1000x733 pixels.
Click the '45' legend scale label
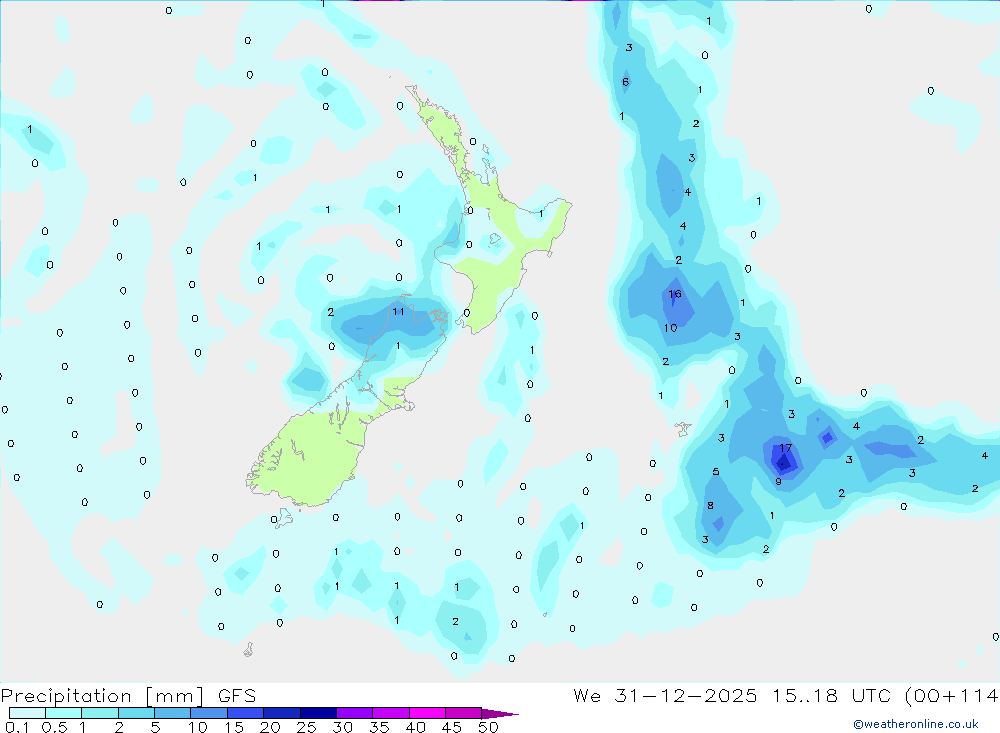click(x=452, y=727)
